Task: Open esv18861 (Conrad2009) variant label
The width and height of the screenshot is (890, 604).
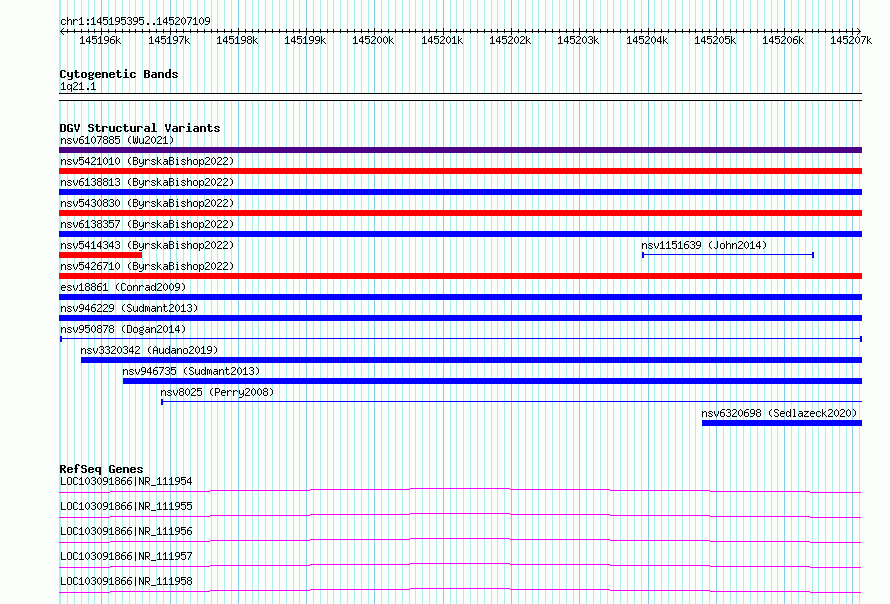Action: [123, 287]
